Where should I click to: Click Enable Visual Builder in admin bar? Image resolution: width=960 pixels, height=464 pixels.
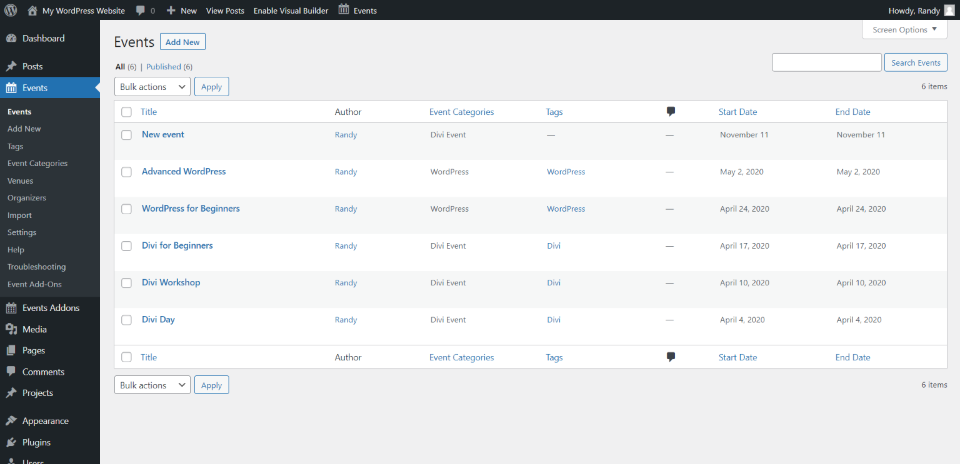[291, 11]
